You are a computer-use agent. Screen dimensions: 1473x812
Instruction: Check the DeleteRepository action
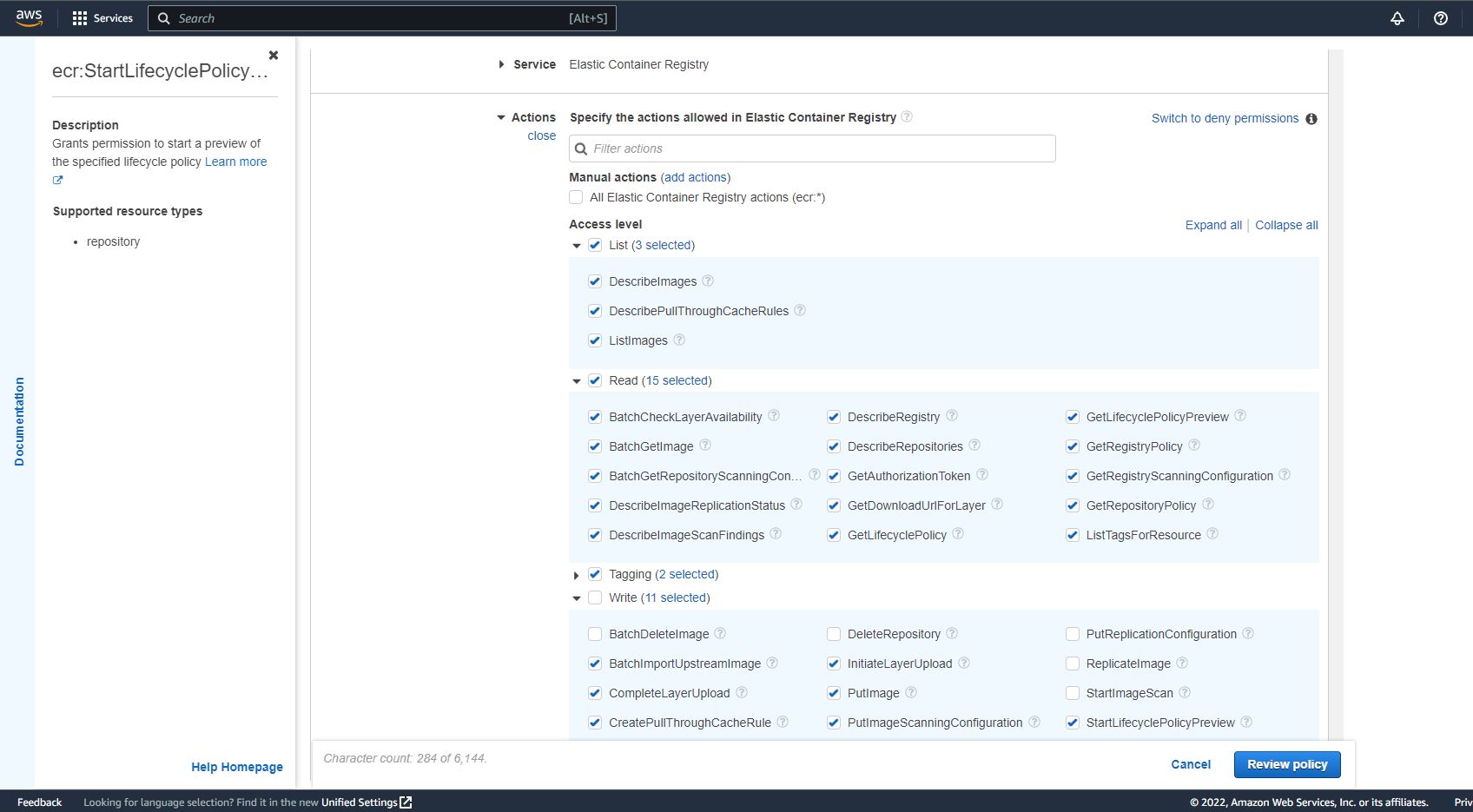point(834,634)
